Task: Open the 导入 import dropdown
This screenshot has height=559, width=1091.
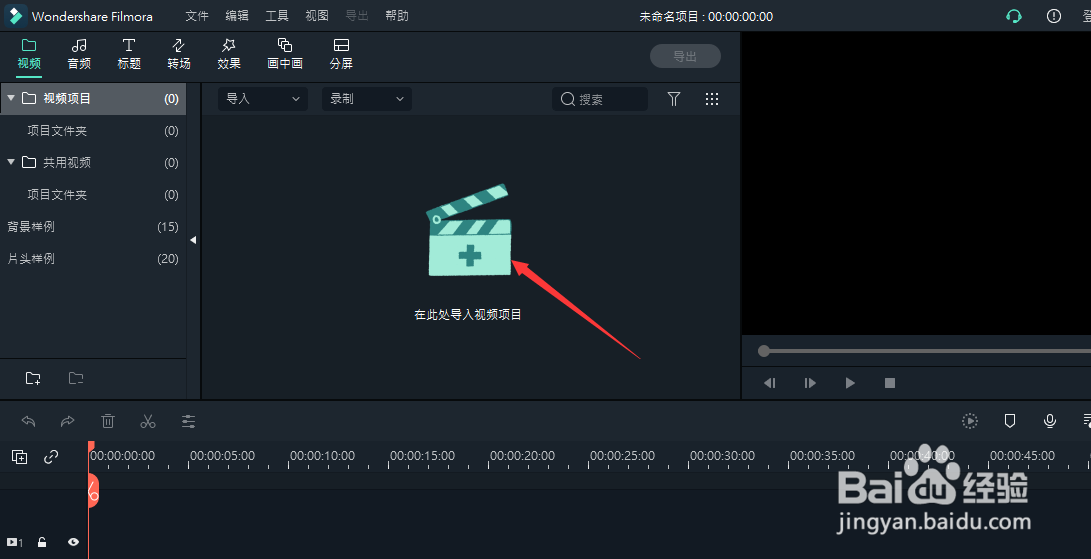Action: (x=263, y=99)
